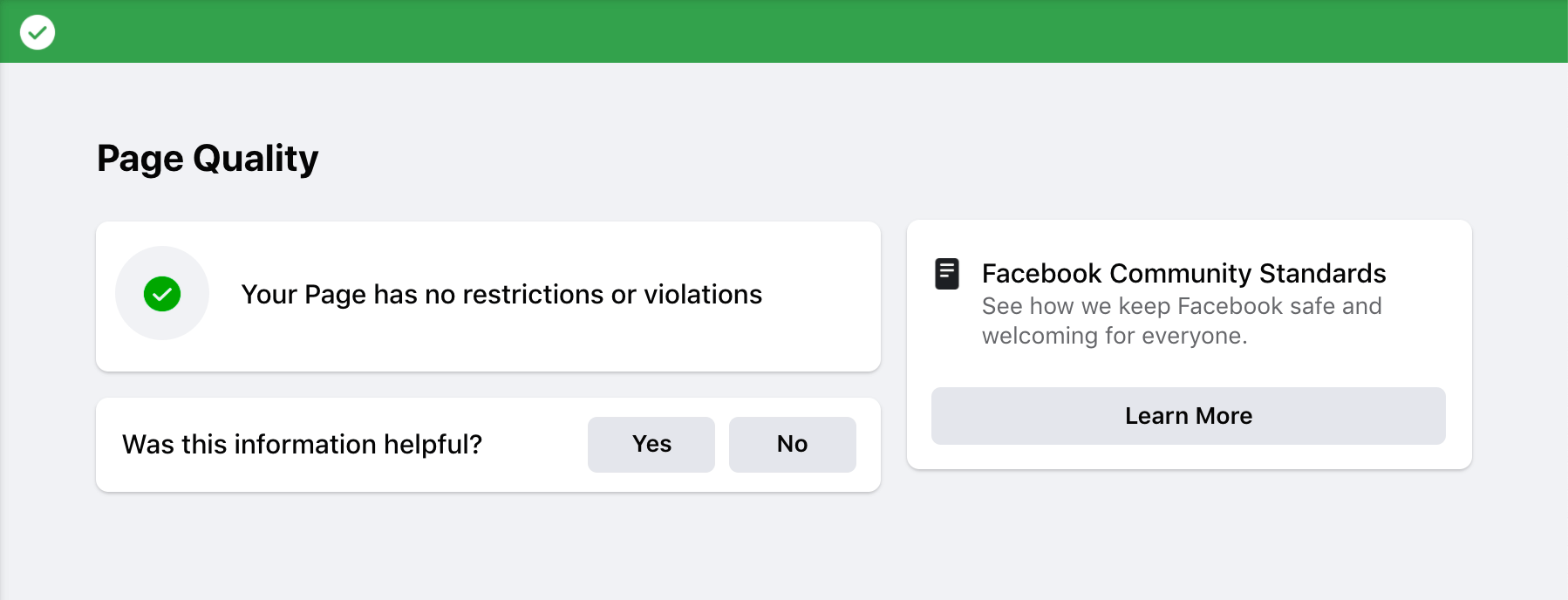This screenshot has height=600, width=1568.
Task: Click the 'Was this information helpful?' label
Action: point(302,444)
